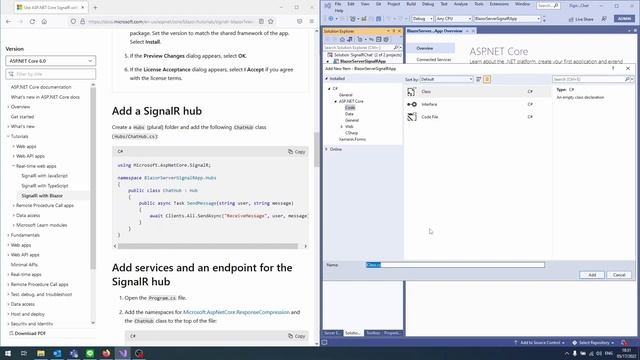Open What's new in ASP.NET Core docs

click(45, 97)
